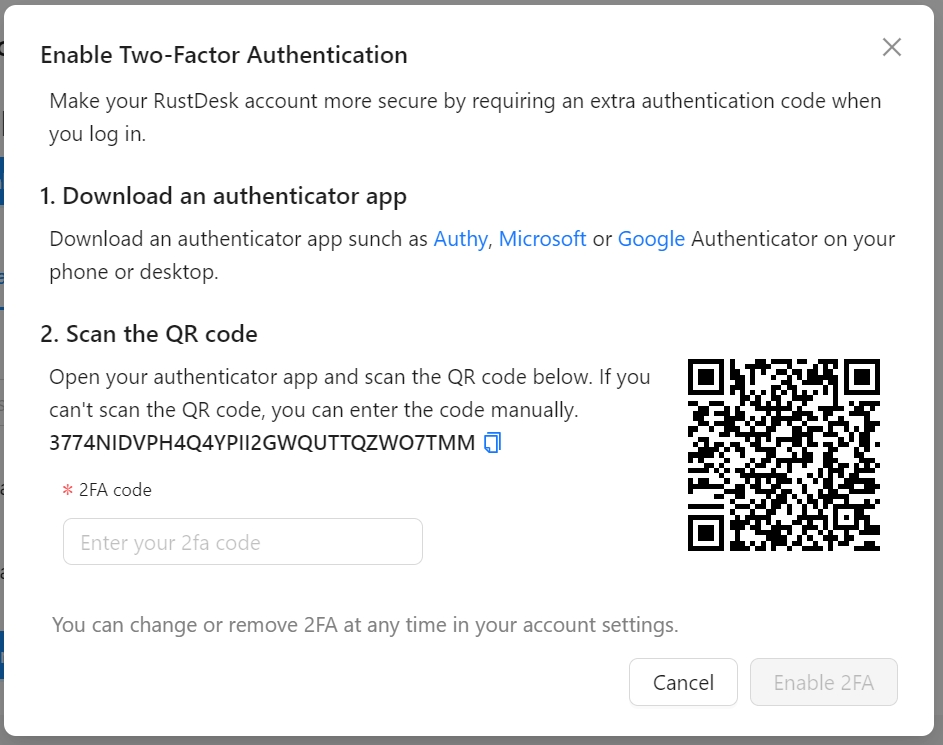This screenshot has width=943, height=745.
Task: Click the QR code's top-left finder square
Action: pos(706,378)
